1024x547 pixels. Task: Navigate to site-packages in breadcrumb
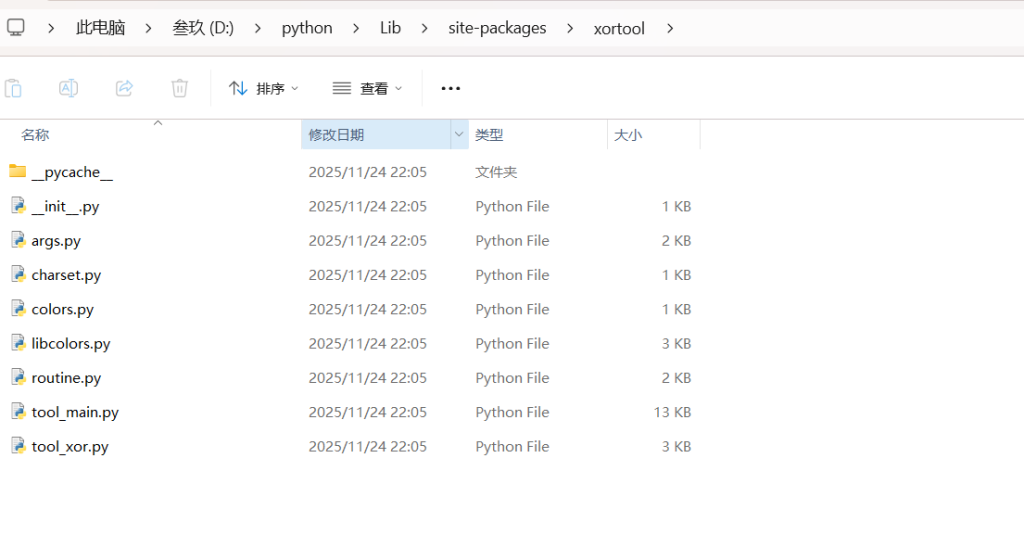(x=497, y=27)
